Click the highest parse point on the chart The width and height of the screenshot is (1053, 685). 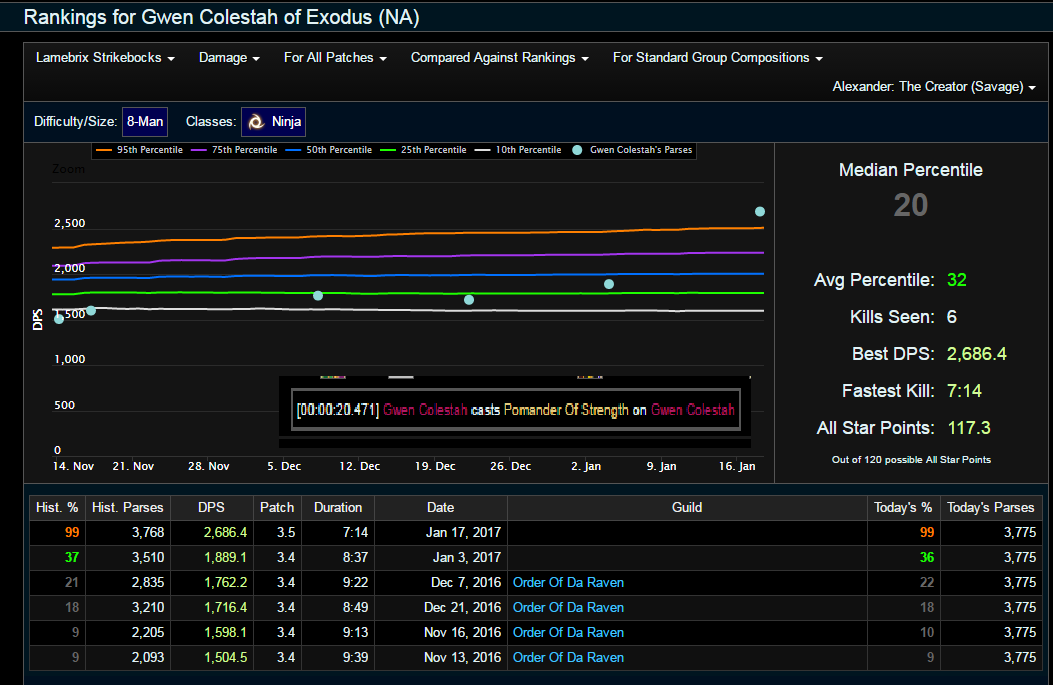pyautogui.click(x=760, y=211)
